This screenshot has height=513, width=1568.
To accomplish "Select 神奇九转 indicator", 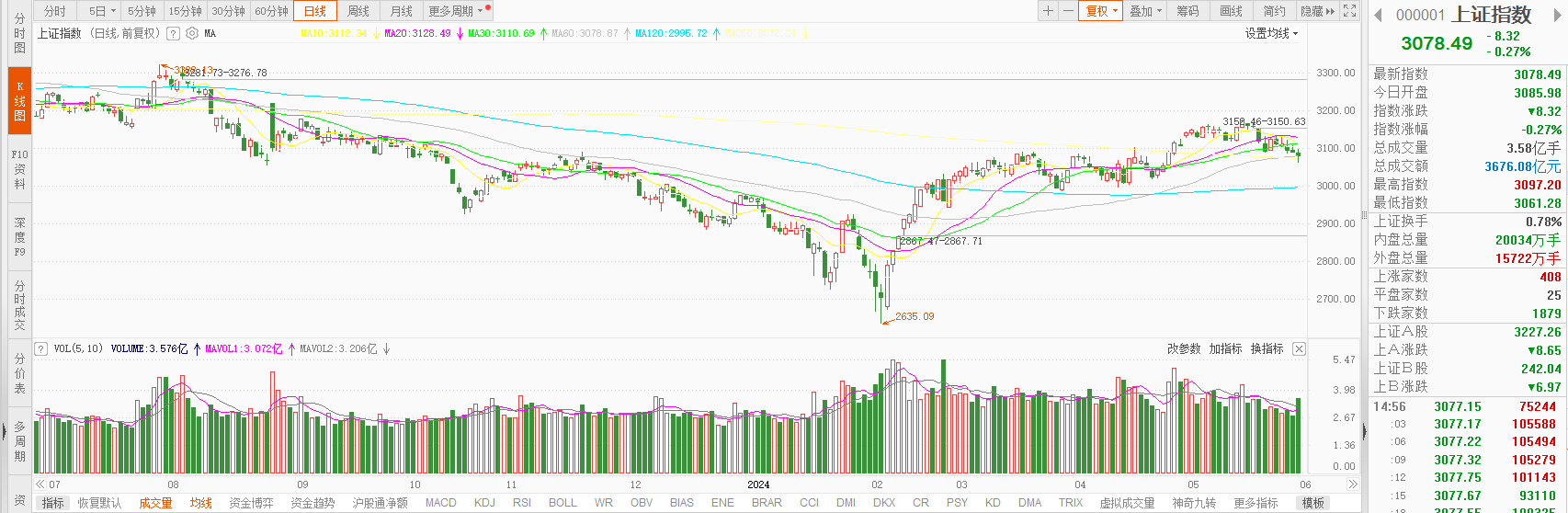I will pyautogui.click(x=1194, y=503).
